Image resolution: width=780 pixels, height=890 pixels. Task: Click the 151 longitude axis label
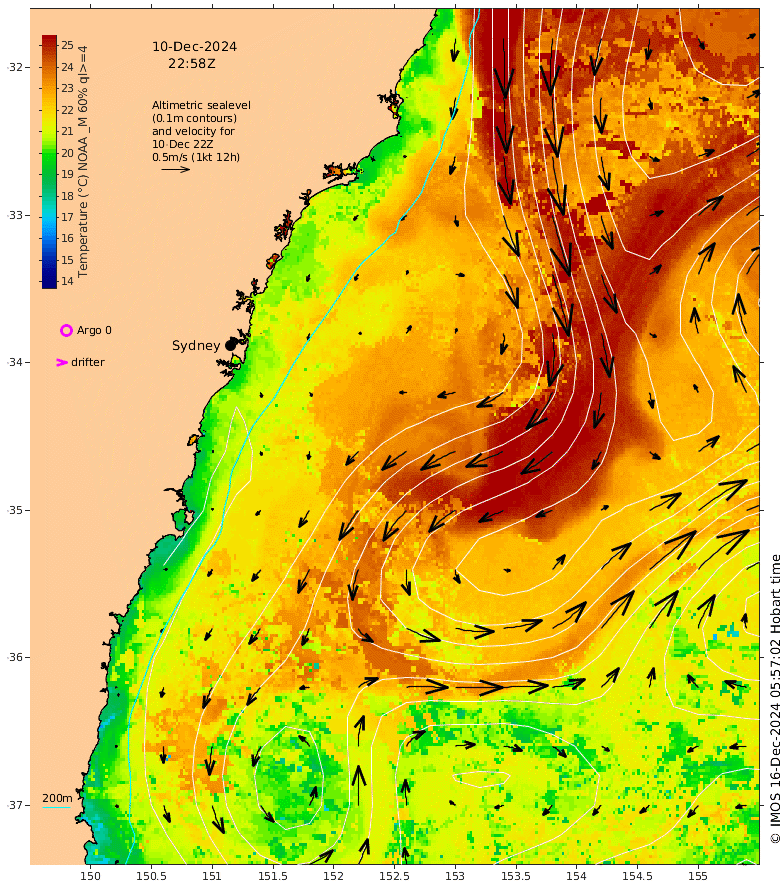pyautogui.click(x=212, y=876)
